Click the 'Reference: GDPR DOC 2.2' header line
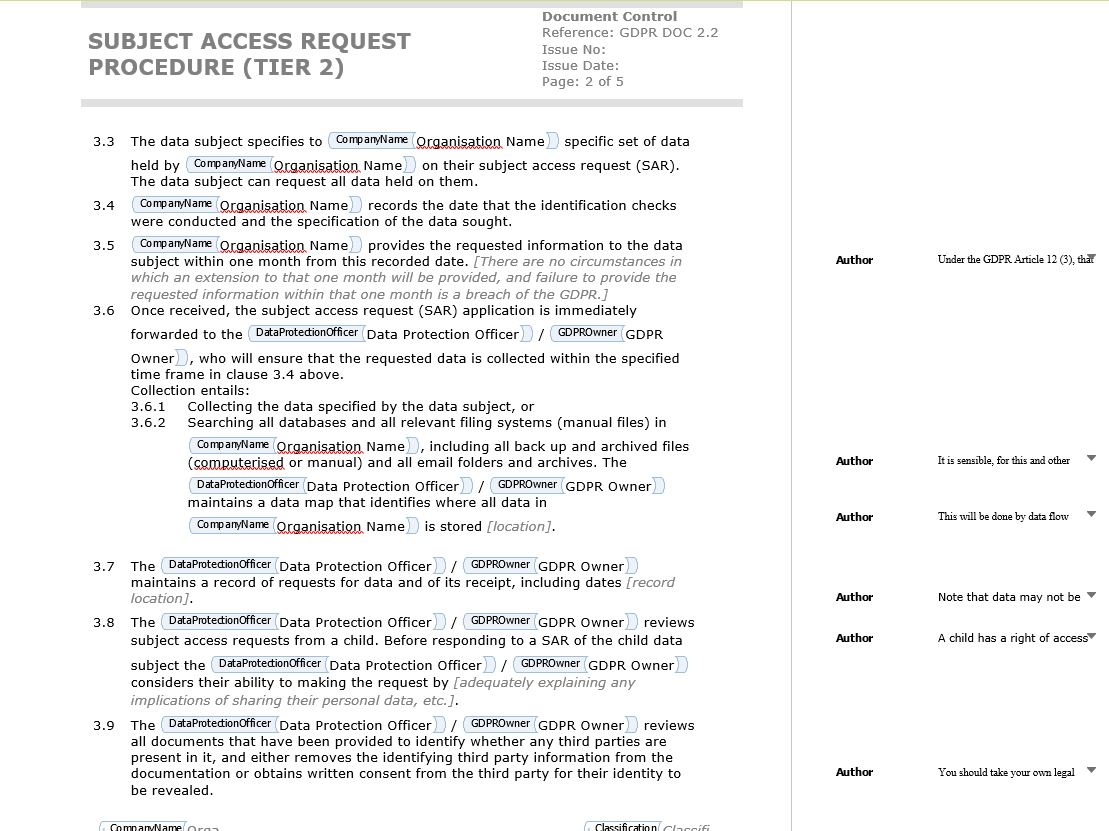 coord(629,33)
